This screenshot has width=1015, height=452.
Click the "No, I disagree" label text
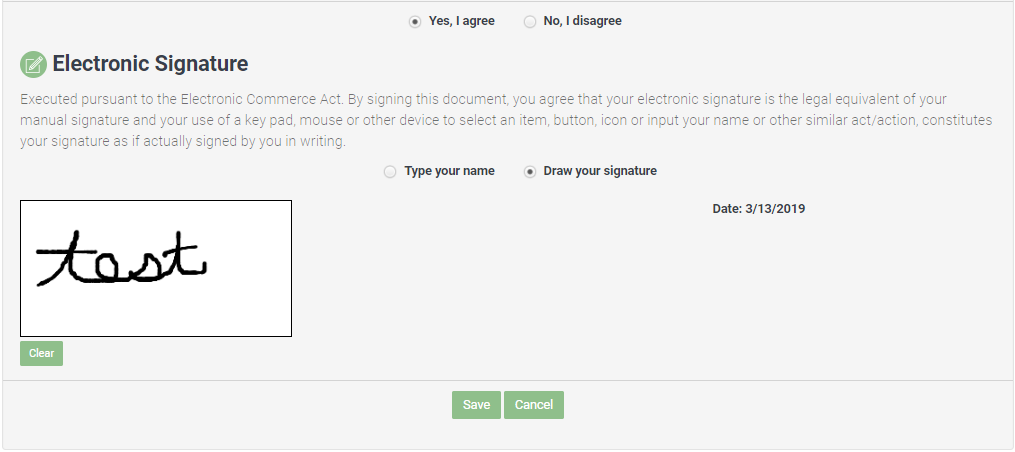click(x=582, y=21)
